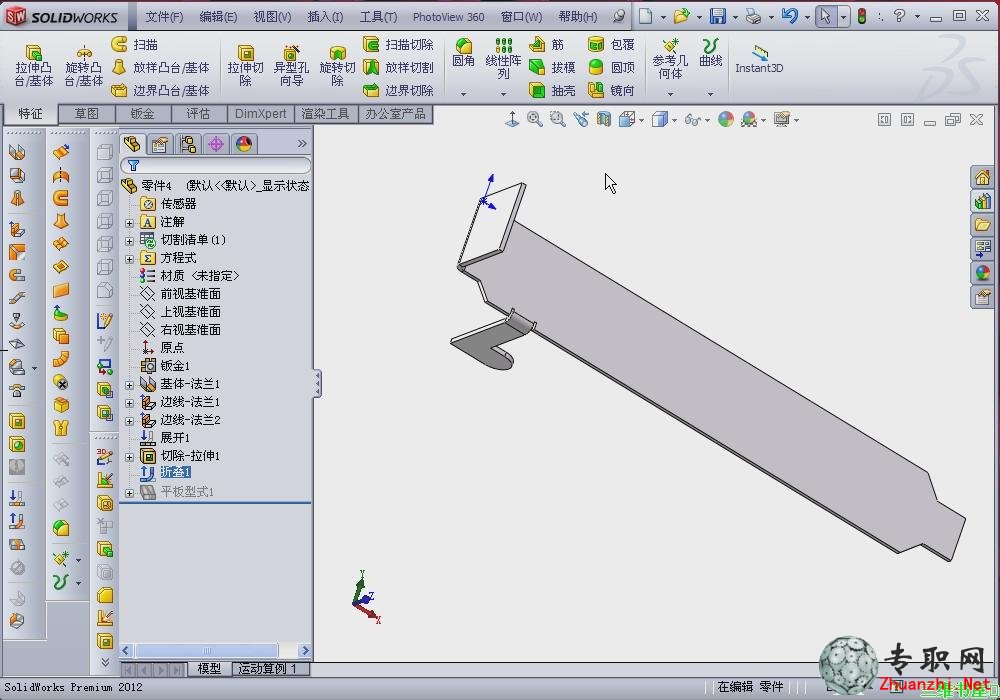This screenshot has height=700, width=1000.
Task: Click the 抽壳 button
Action: pyautogui.click(x=552, y=91)
